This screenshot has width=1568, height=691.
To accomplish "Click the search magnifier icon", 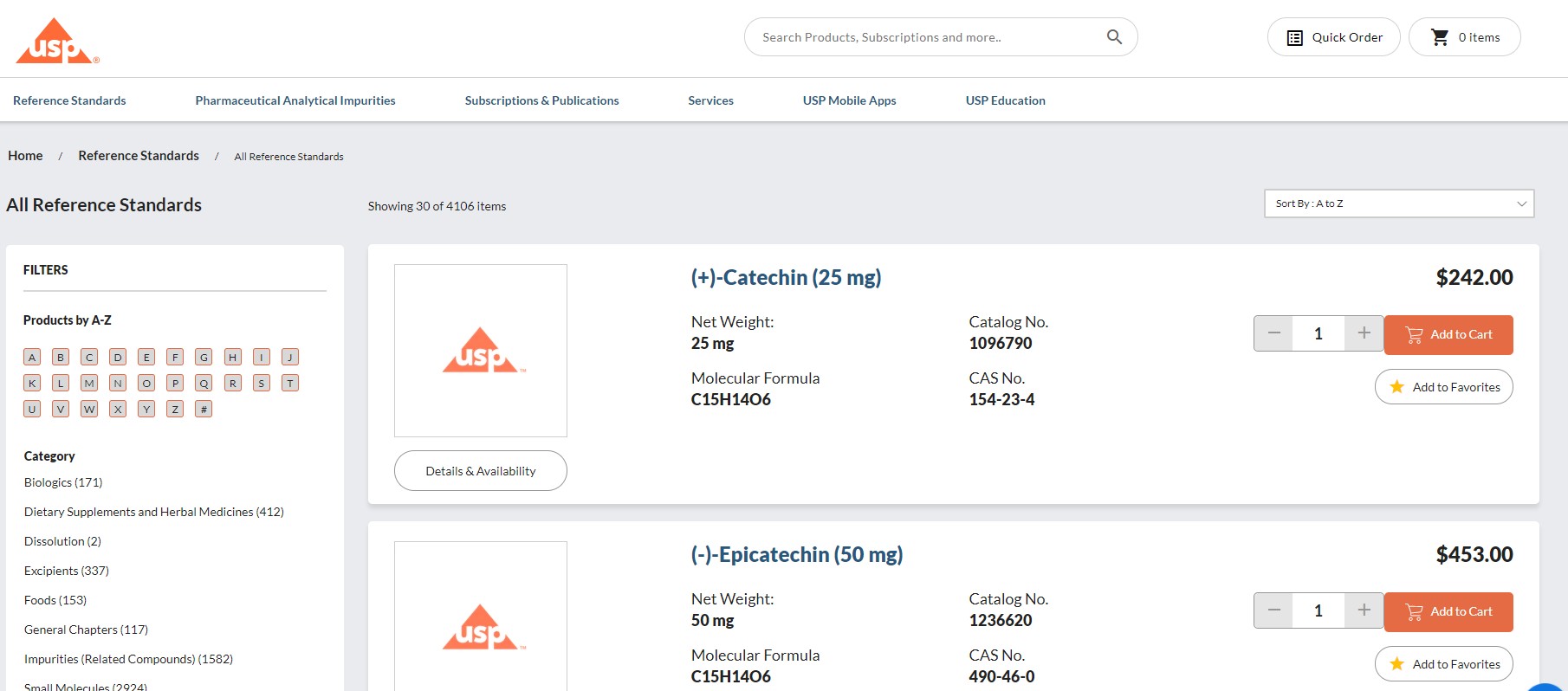I will coord(1114,37).
